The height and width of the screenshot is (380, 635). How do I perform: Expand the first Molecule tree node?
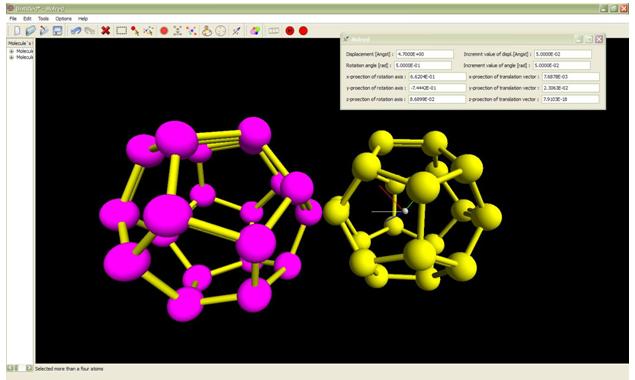pos(11,51)
